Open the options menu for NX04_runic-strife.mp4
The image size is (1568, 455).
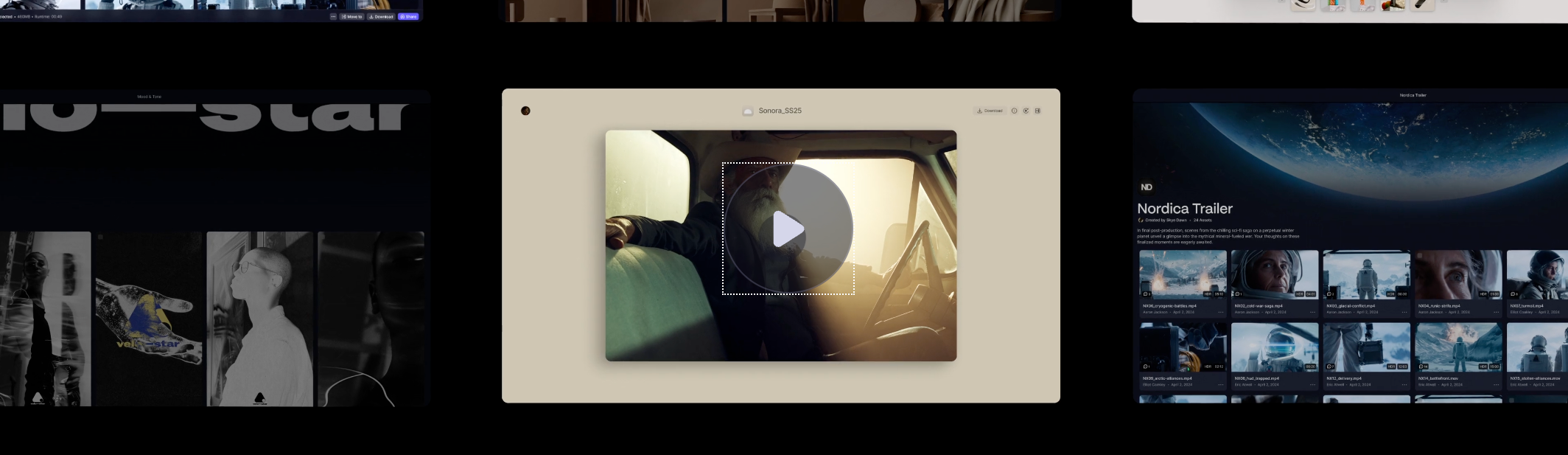(x=1496, y=312)
